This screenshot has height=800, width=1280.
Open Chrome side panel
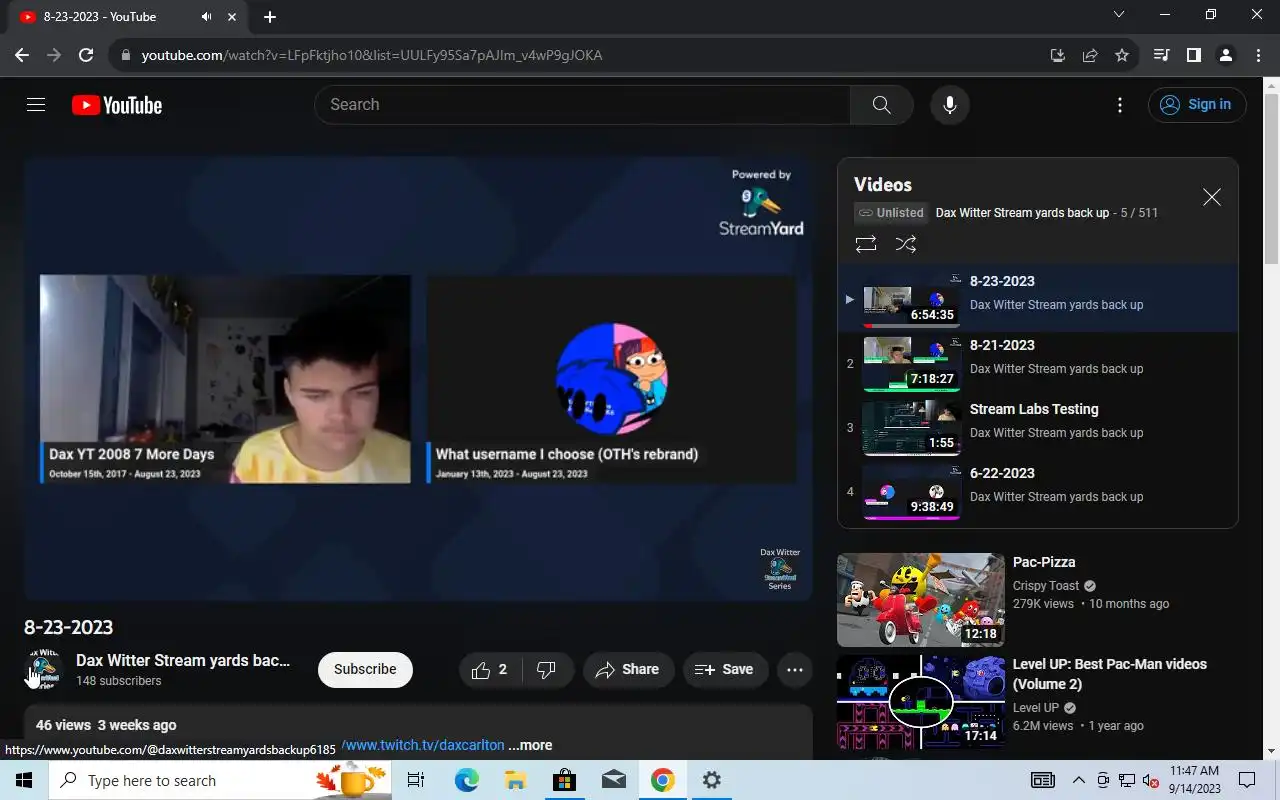[x=1193, y=55]
